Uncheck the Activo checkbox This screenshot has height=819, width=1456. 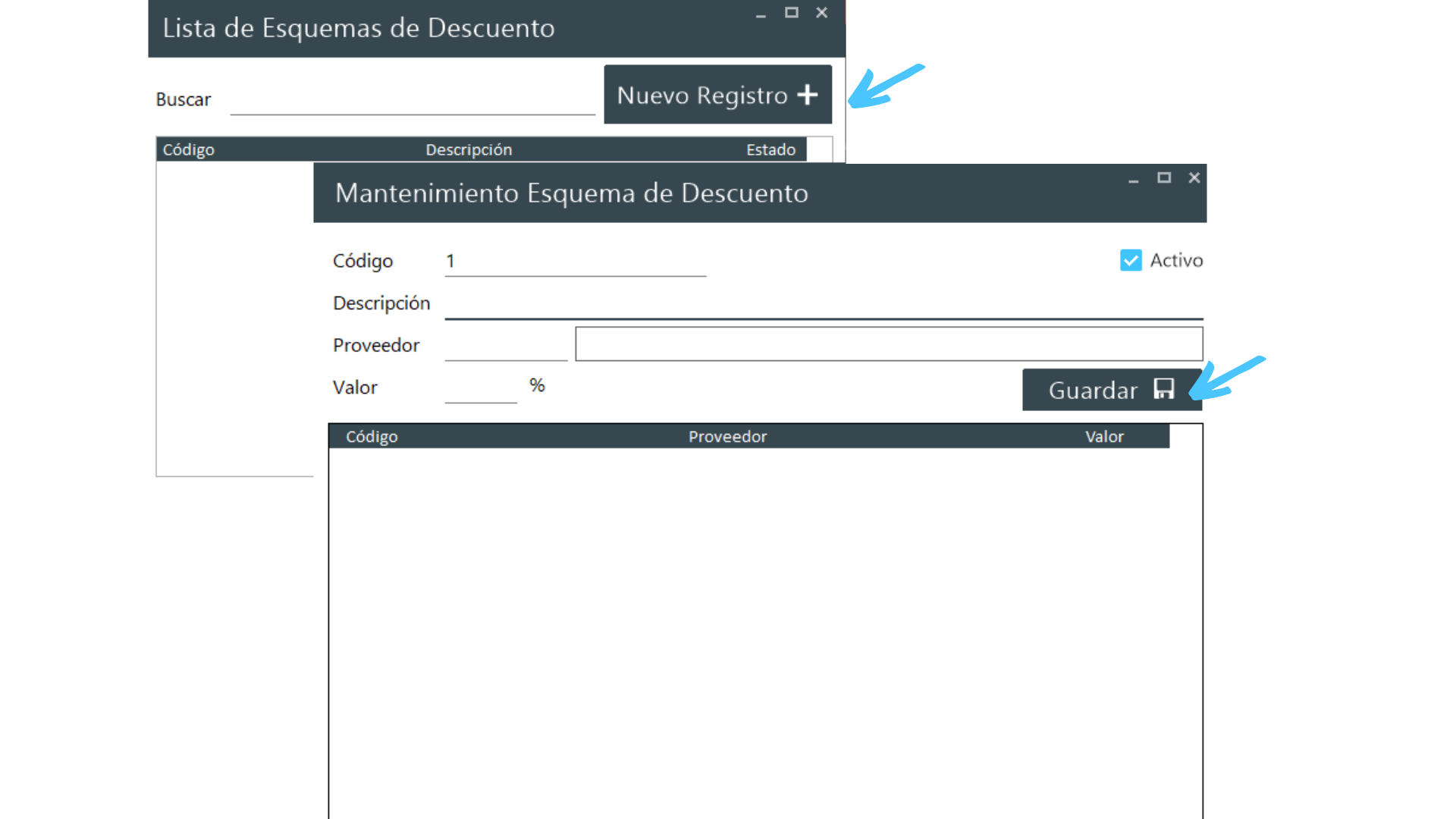[1131, 260]
